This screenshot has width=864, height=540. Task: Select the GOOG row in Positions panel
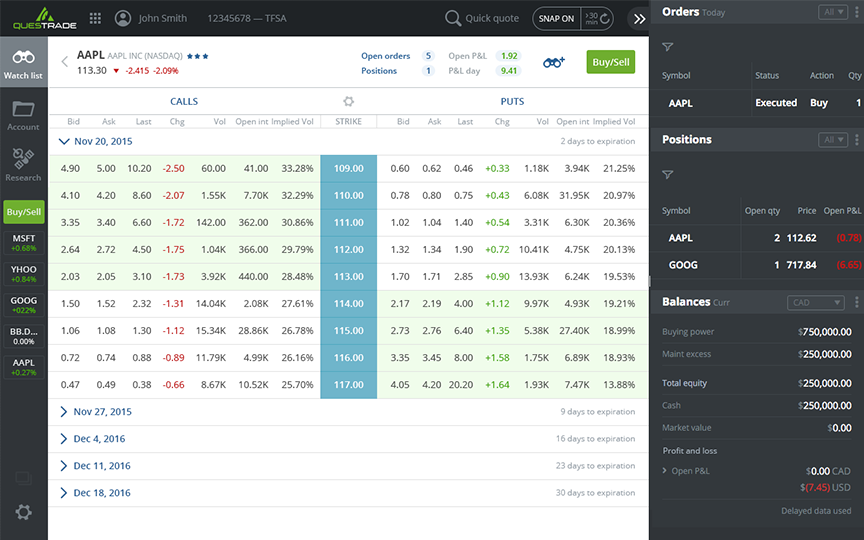[757, 265]
